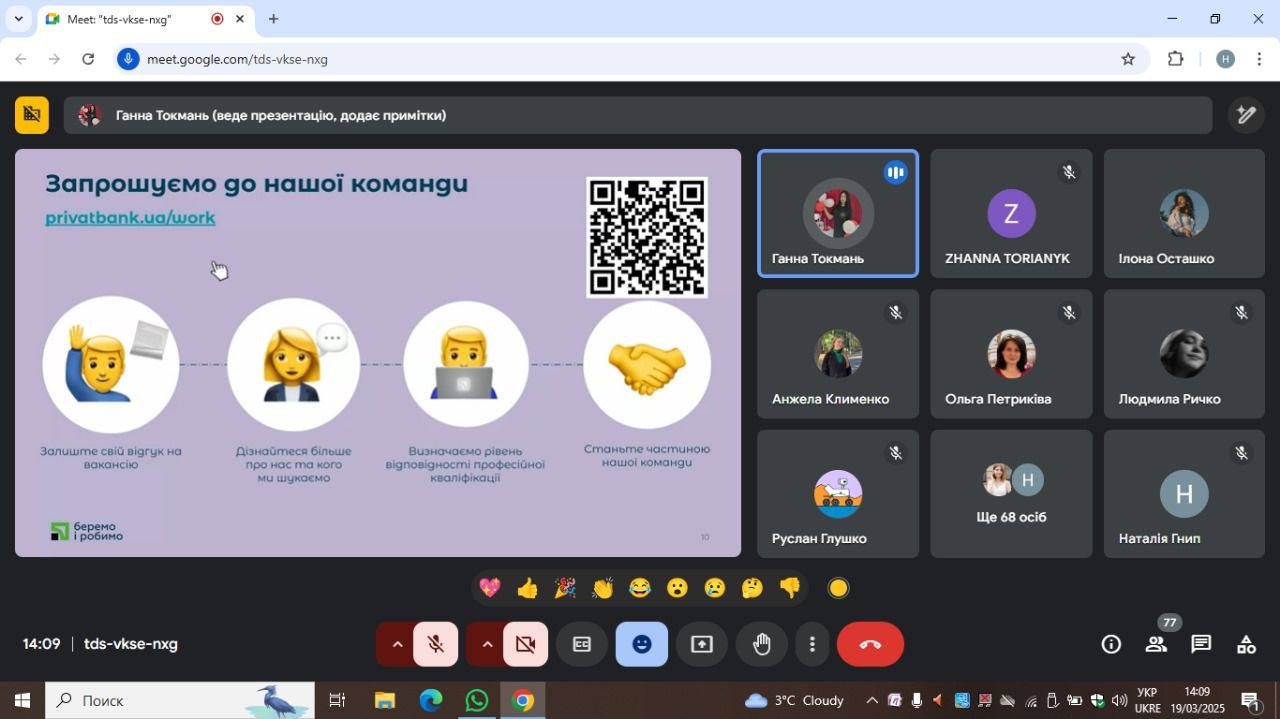The height and width of the screenshot is (719, 1280).
Task: Open the Chrome three-dot menu
Action: tap(1259, 59)
